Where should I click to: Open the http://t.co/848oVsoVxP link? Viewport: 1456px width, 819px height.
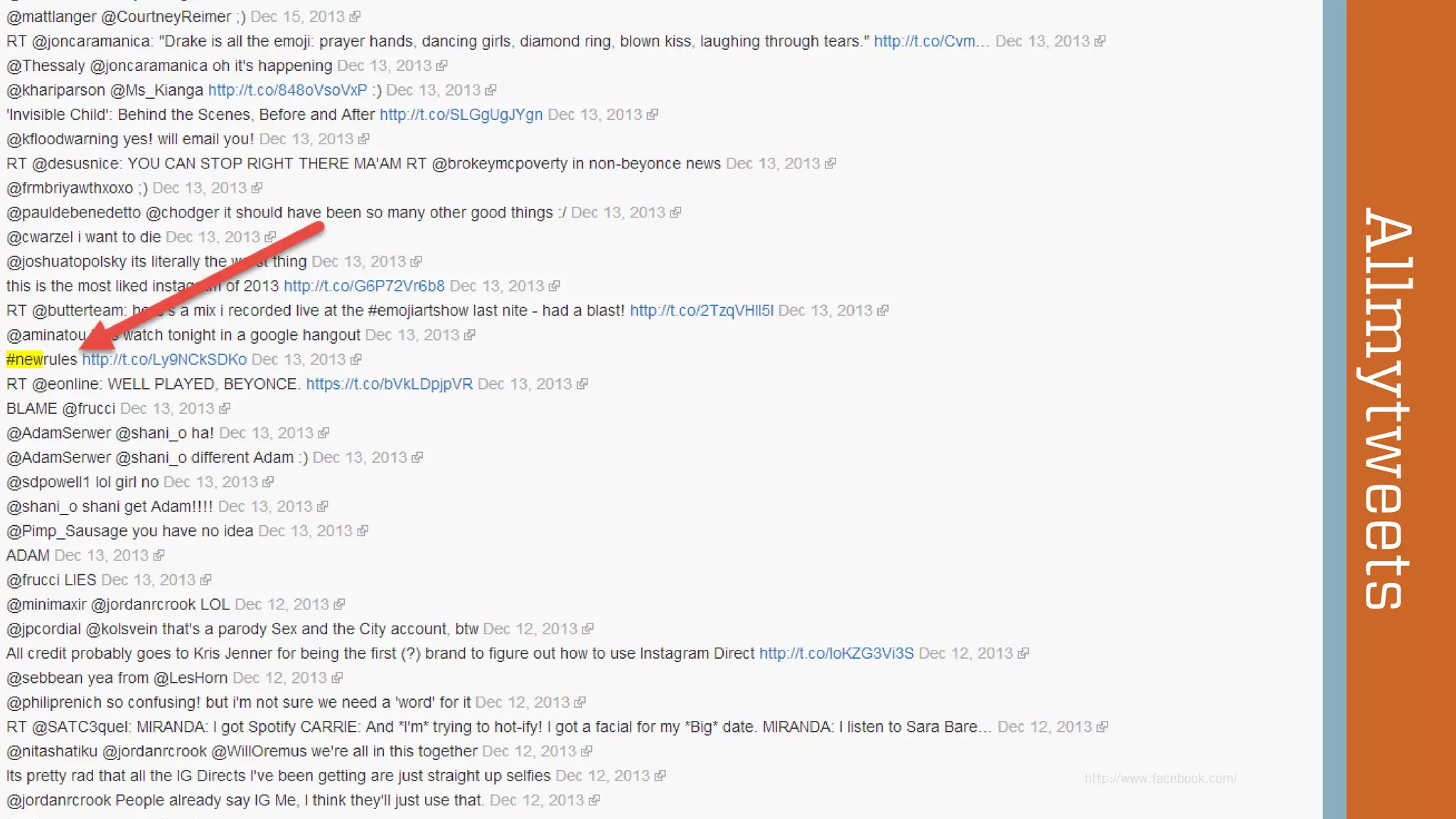(287, 90)
